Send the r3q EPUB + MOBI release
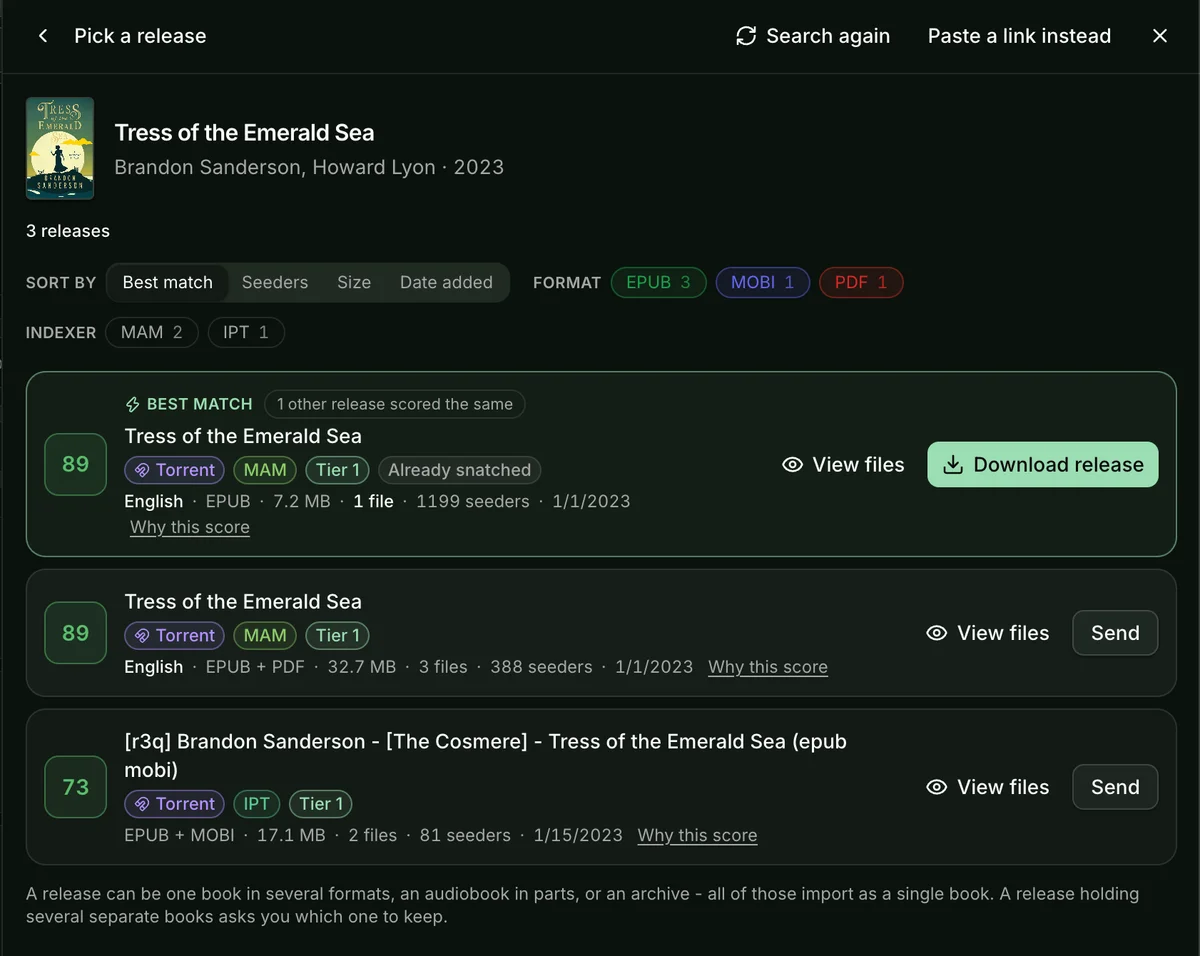Screen dimensions: 1200x956 click(x=1115, y=787)
